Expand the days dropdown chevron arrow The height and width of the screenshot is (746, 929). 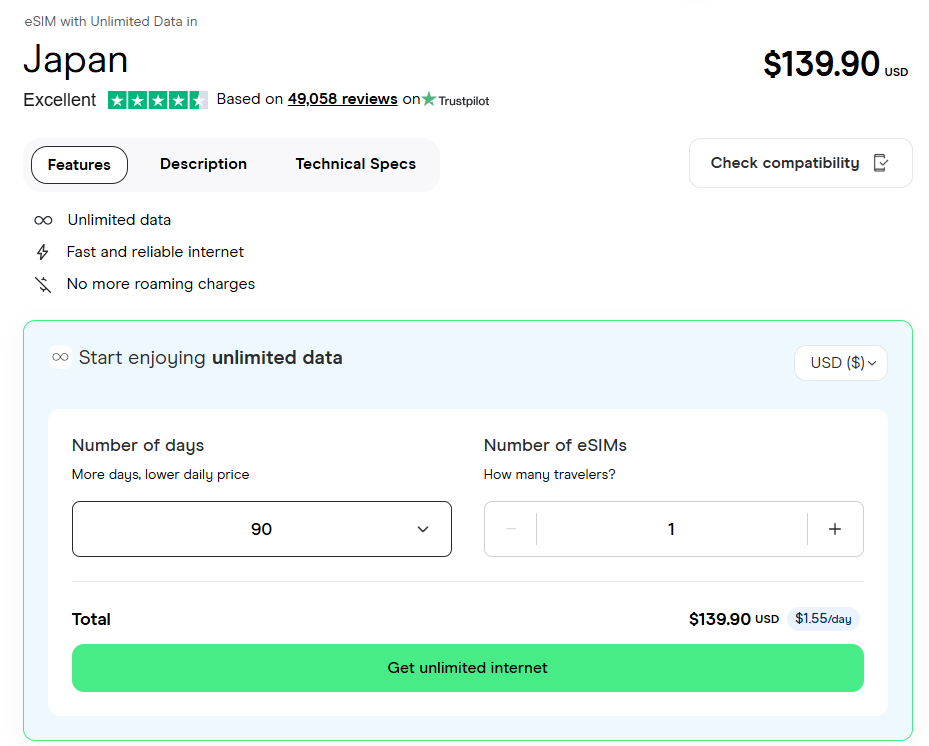tap(423, 529)
